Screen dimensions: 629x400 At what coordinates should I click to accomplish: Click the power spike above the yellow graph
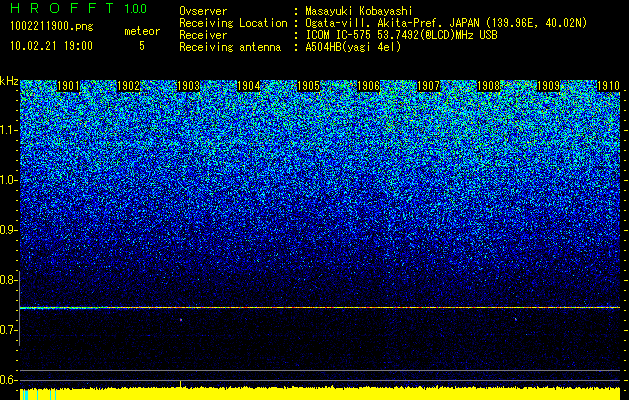181,384
